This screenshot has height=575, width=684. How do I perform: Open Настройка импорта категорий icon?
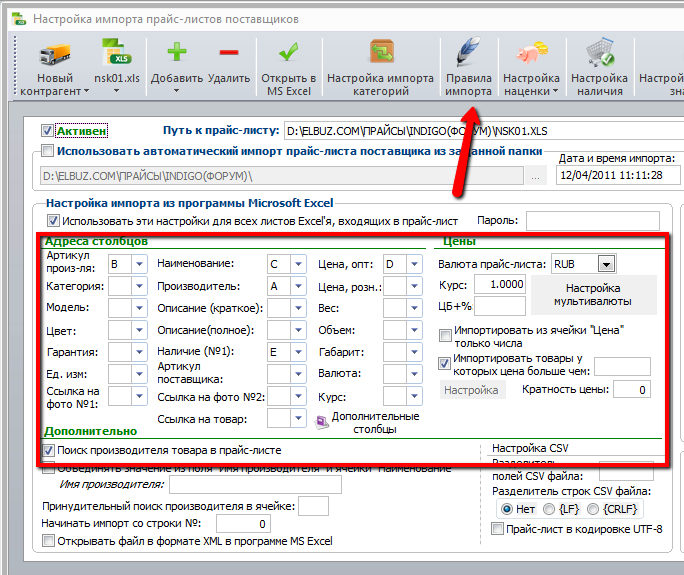pyautogui.click(x=382, y=52)
